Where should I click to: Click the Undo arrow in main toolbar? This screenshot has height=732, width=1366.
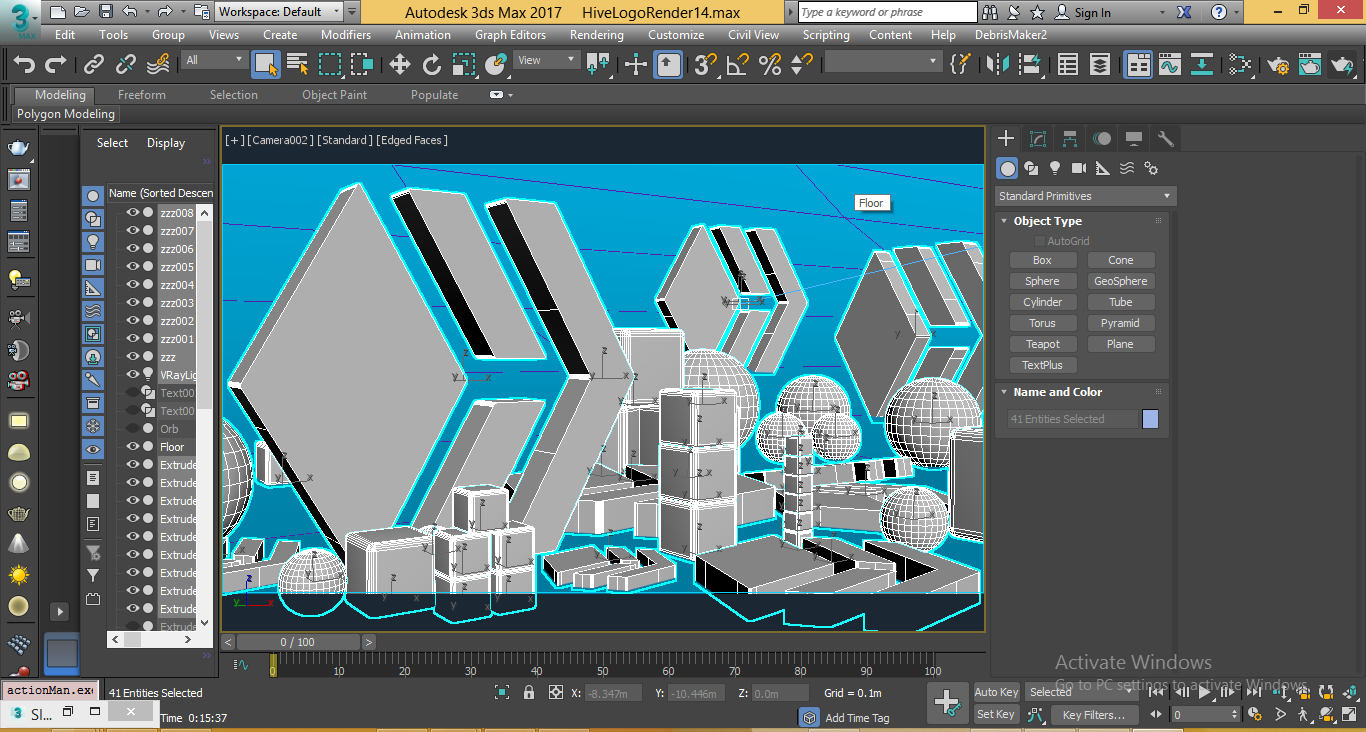24,65
